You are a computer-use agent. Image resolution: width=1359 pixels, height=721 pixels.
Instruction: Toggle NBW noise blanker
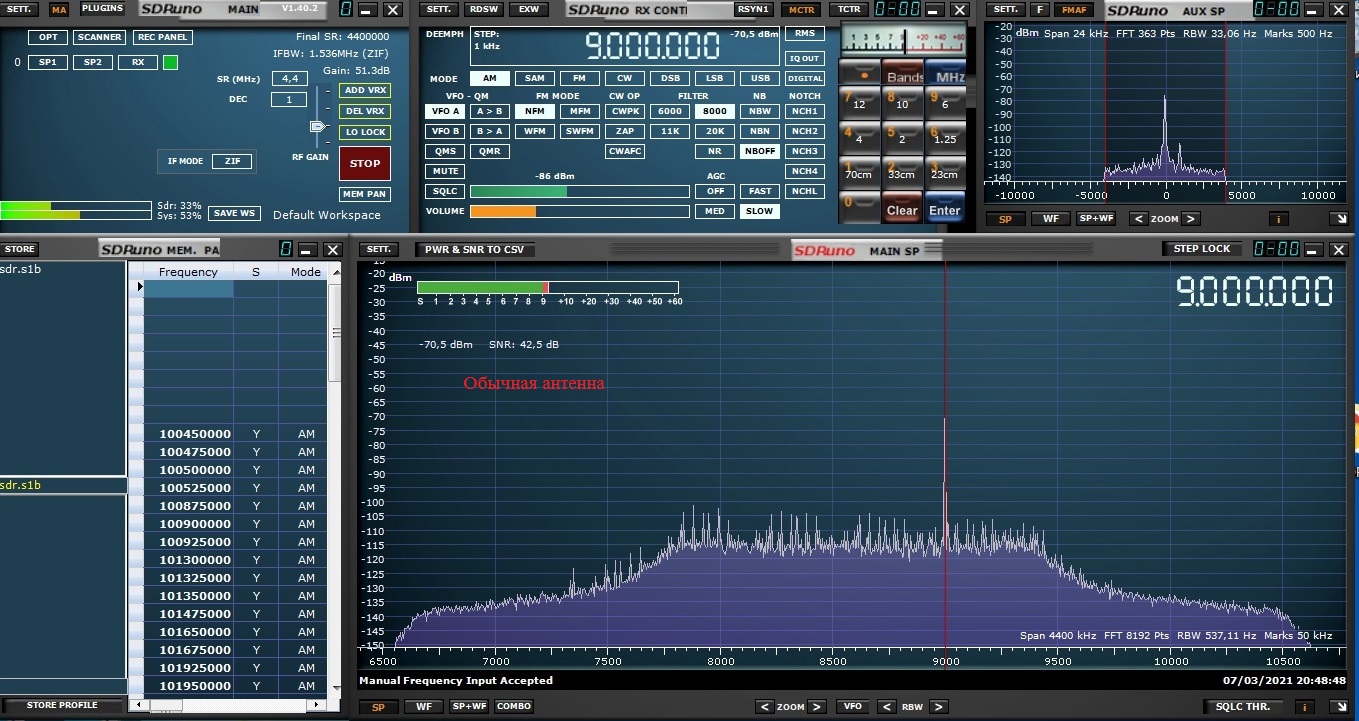pyautogui.click(x=760, y=111)
